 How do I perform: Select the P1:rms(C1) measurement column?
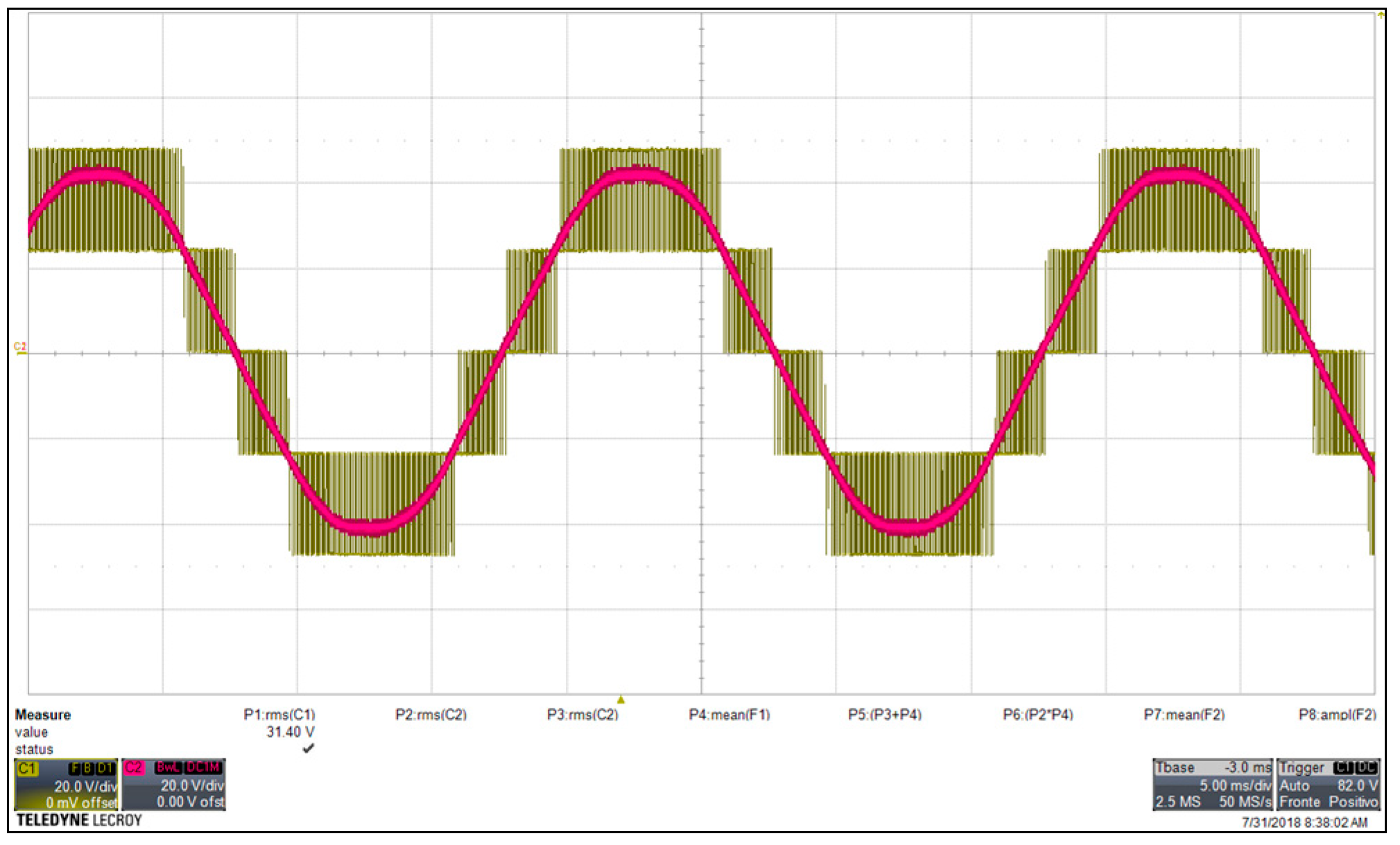coord(279,714)
